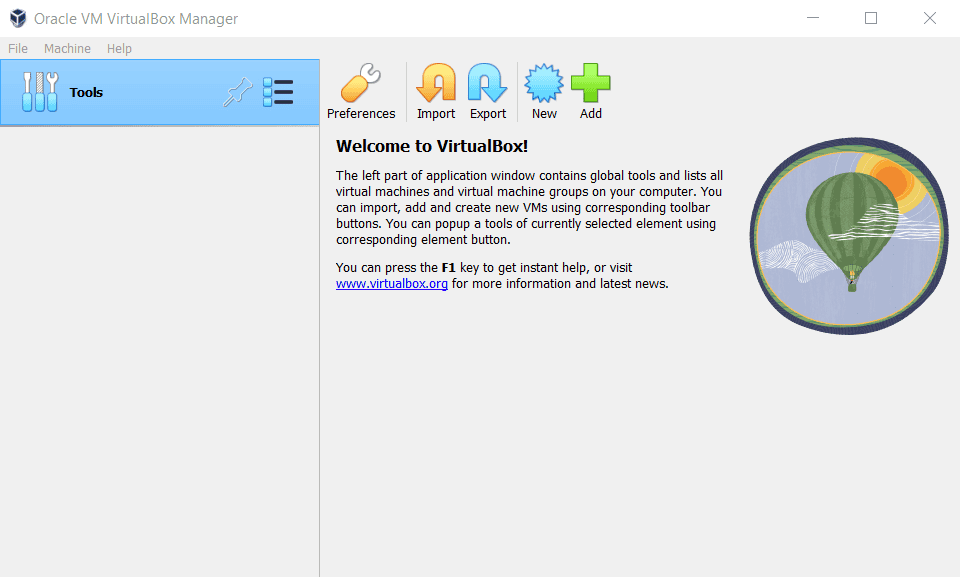
Task: Minimize the VirtualBox Manager window
Action: 812,18
